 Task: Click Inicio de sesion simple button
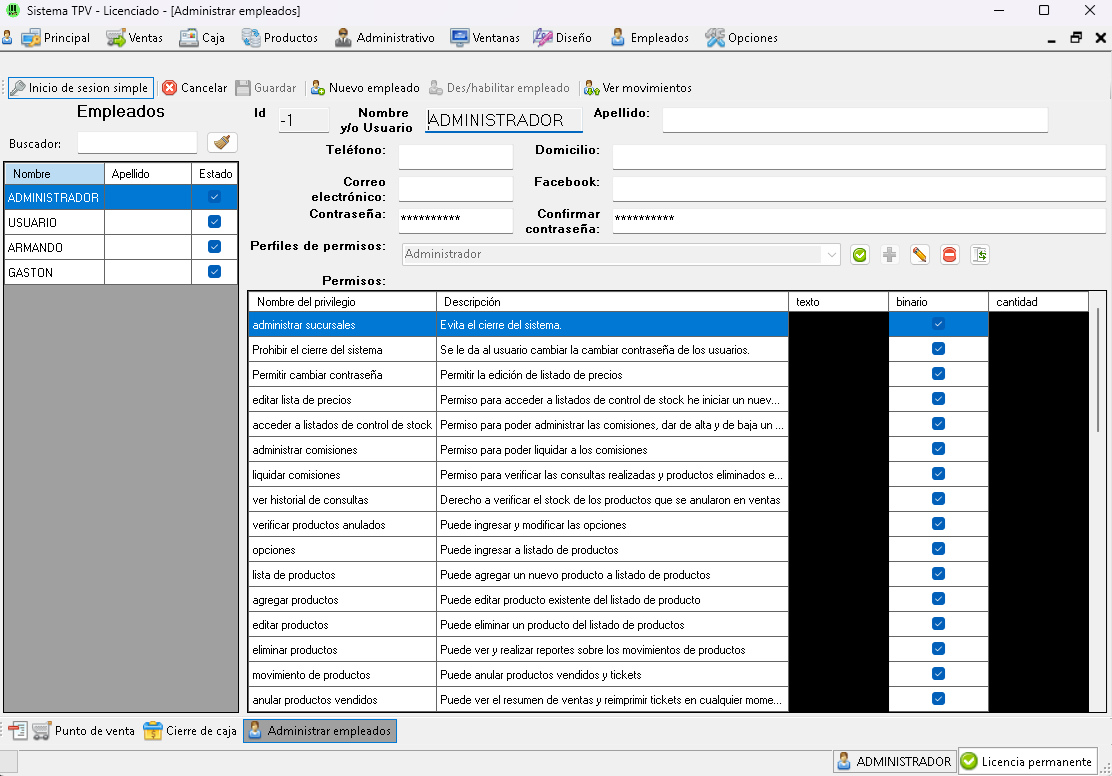point(80,88)
